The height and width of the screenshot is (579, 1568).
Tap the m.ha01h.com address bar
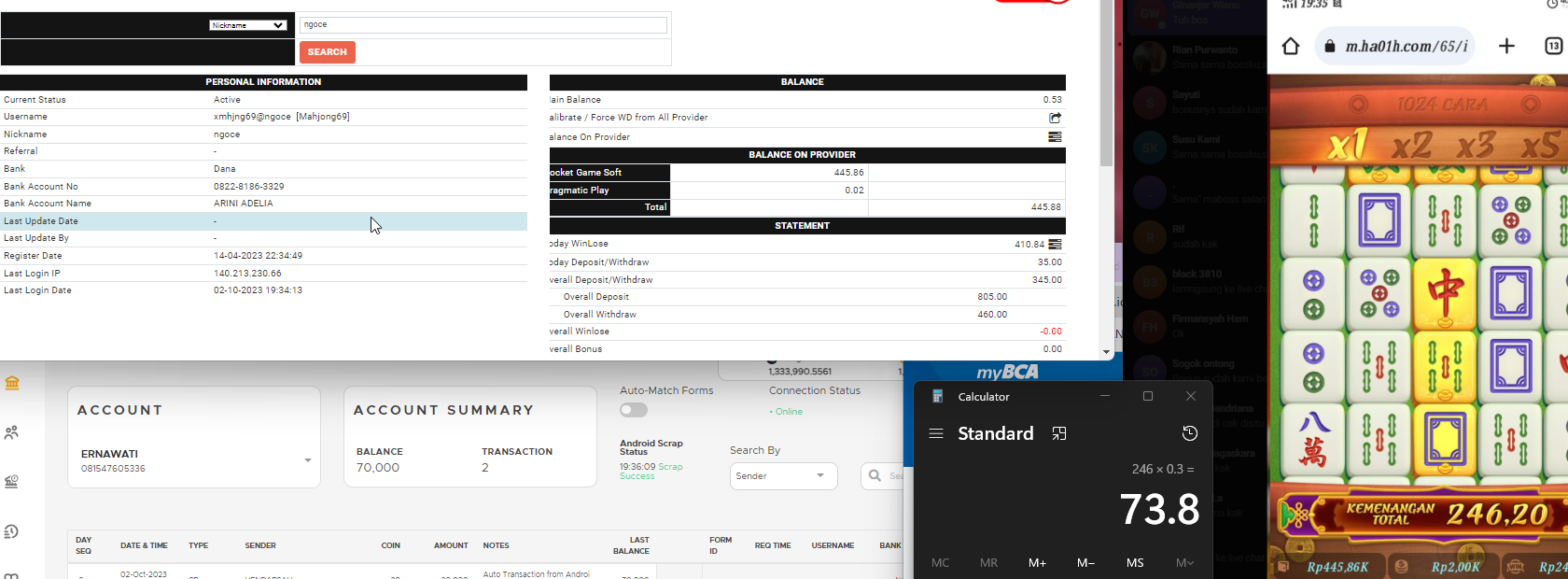(x=1395, y=46)
